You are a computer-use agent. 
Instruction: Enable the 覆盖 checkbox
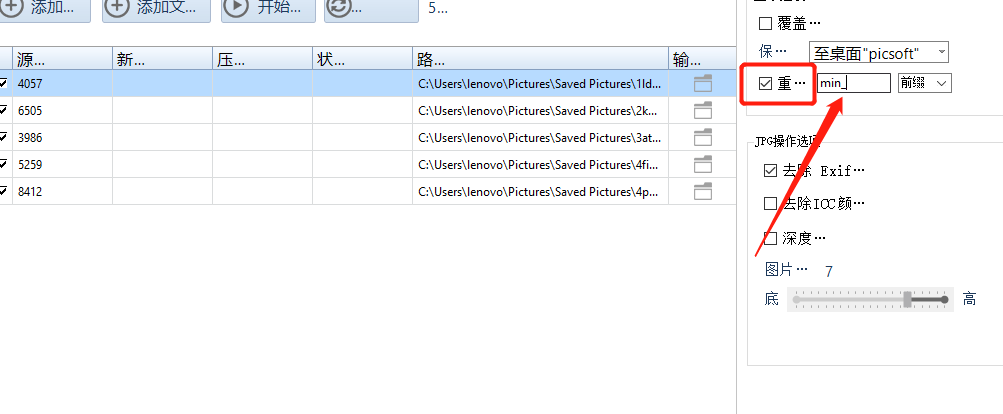pos(766,23)
